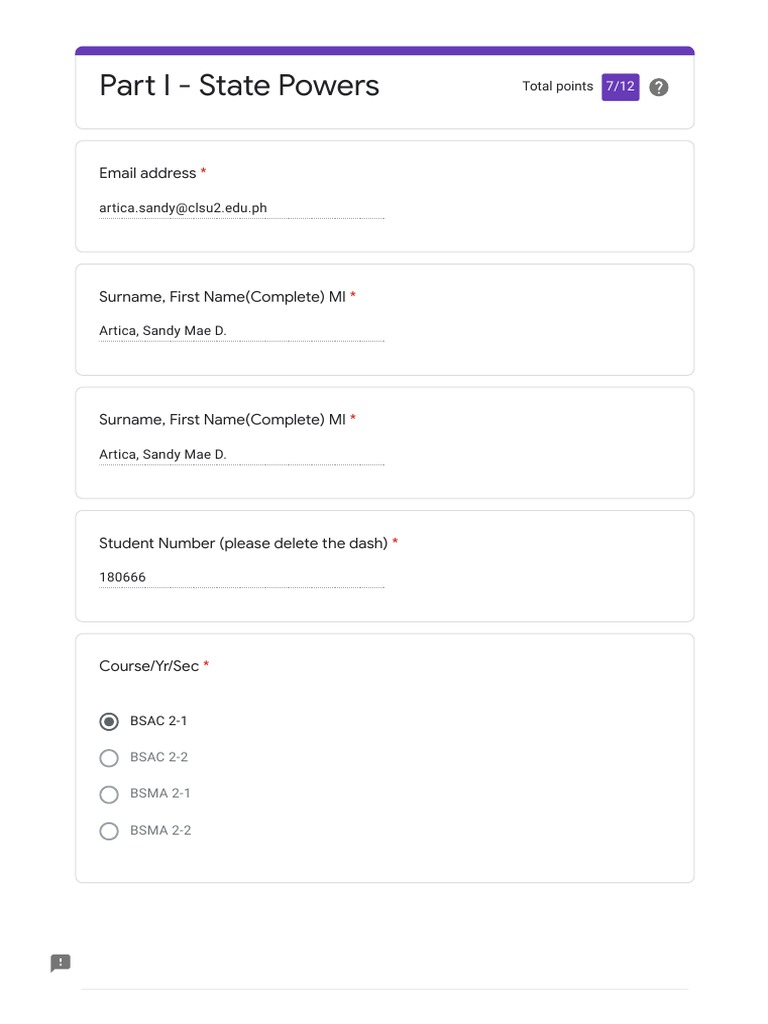The width and height of the screenshot is (768, 1024).
Task: Click the BSMA 2-1 option label
Action: pos(160,793)
